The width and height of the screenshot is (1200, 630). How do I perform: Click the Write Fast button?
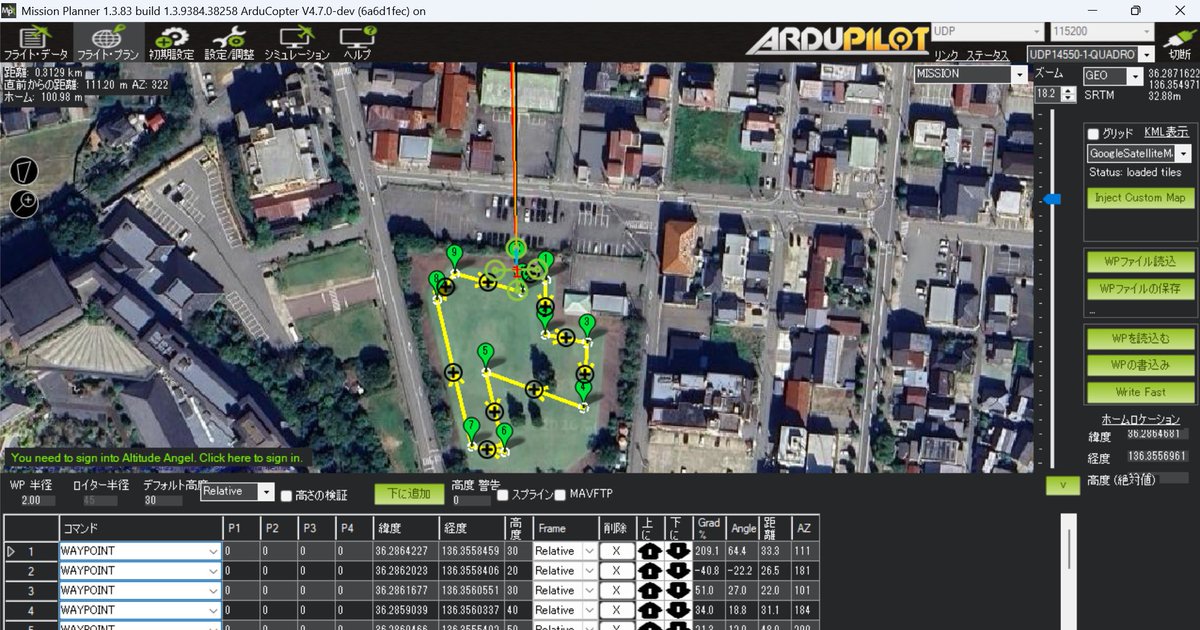click(1141, 392)
